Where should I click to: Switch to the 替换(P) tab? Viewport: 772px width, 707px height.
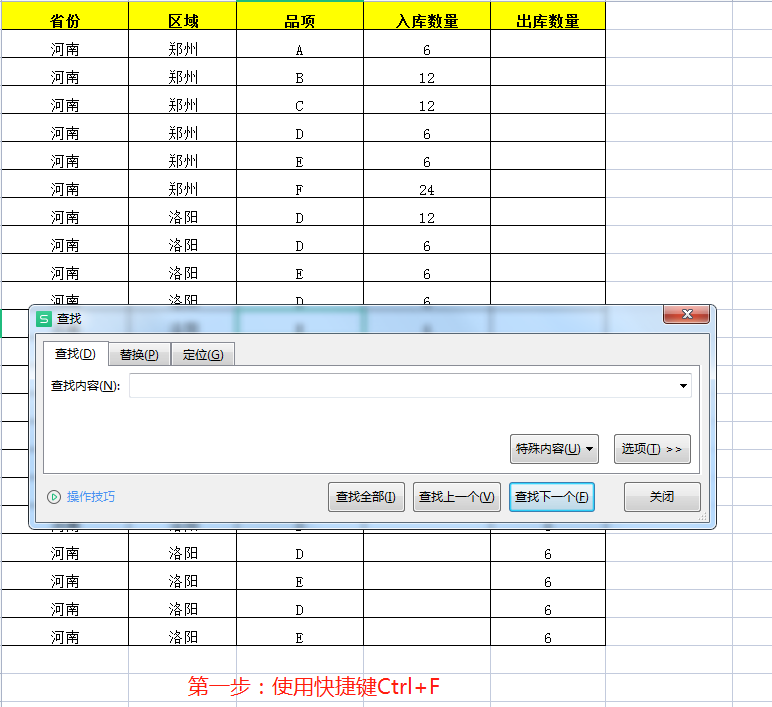click(x=139, y=354)
